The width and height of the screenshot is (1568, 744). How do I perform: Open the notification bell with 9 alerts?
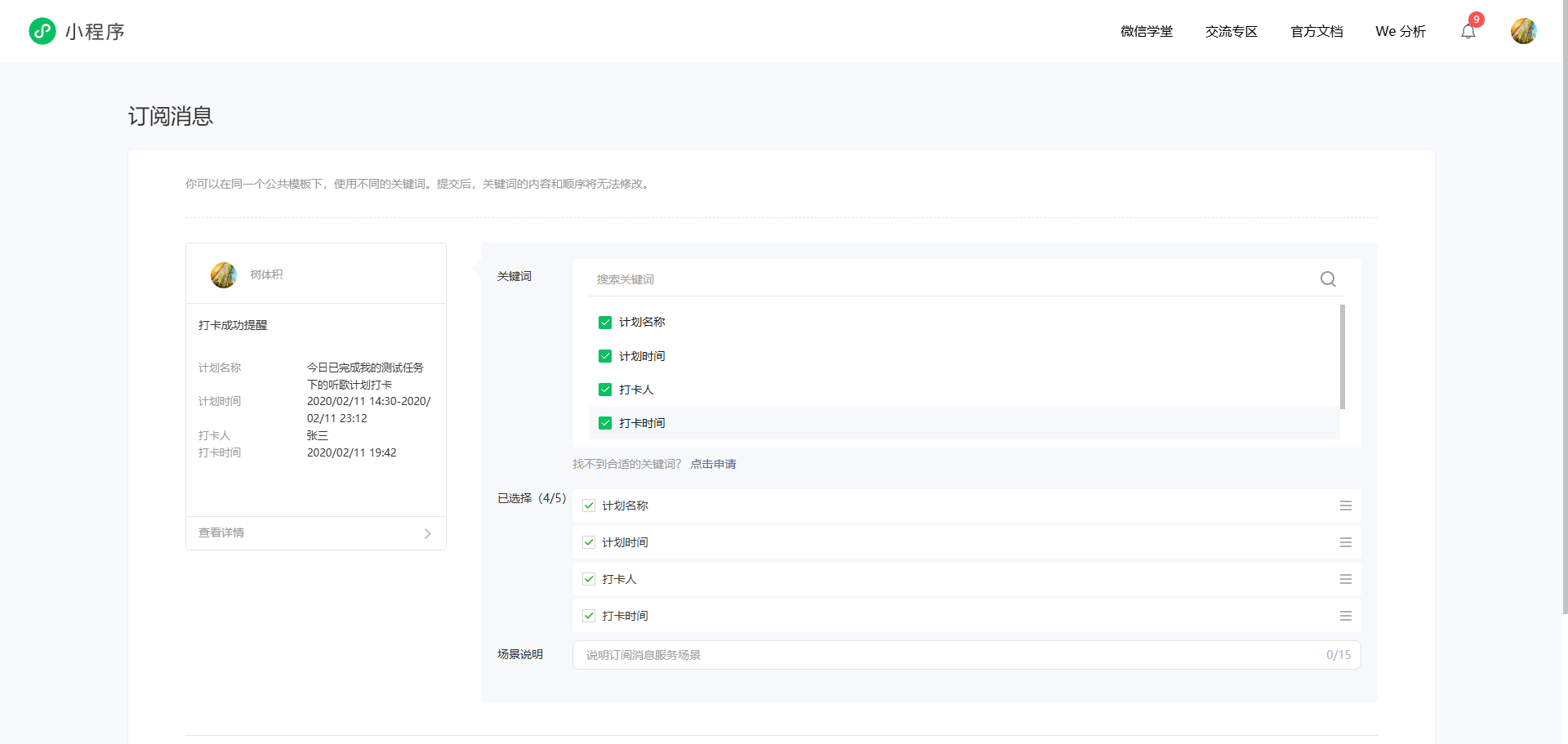coord(1468,32)
